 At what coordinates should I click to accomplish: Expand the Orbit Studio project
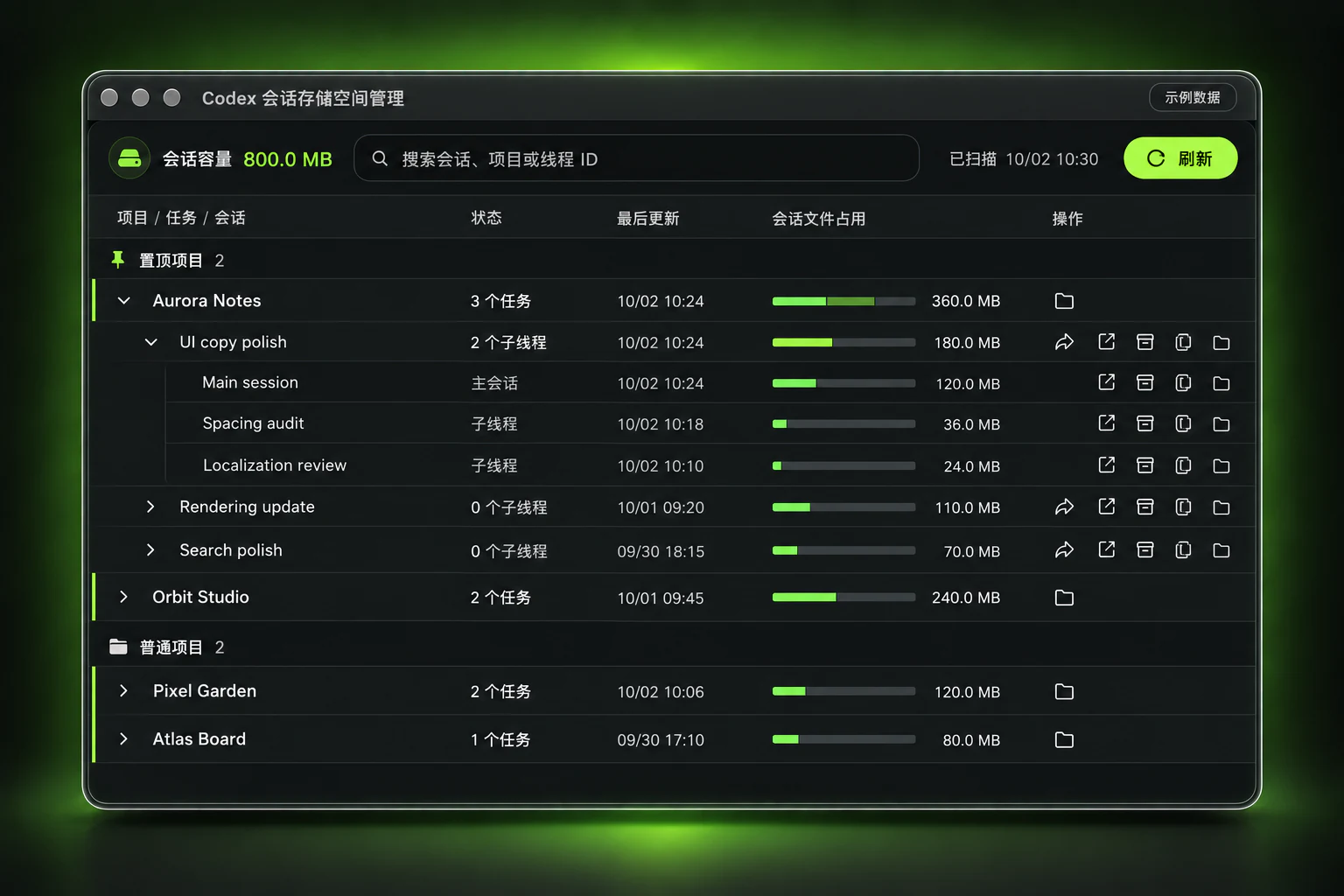point(123,597)
